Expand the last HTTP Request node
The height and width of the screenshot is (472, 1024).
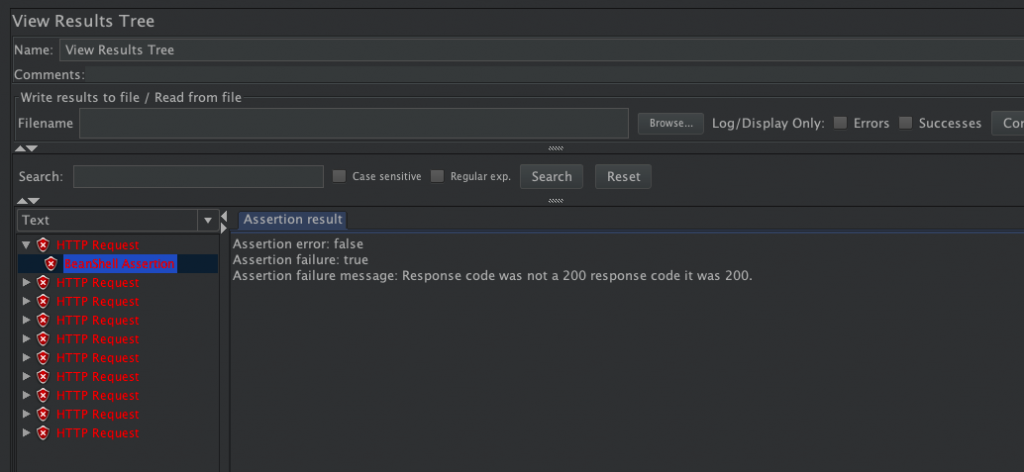coord(25,433)
